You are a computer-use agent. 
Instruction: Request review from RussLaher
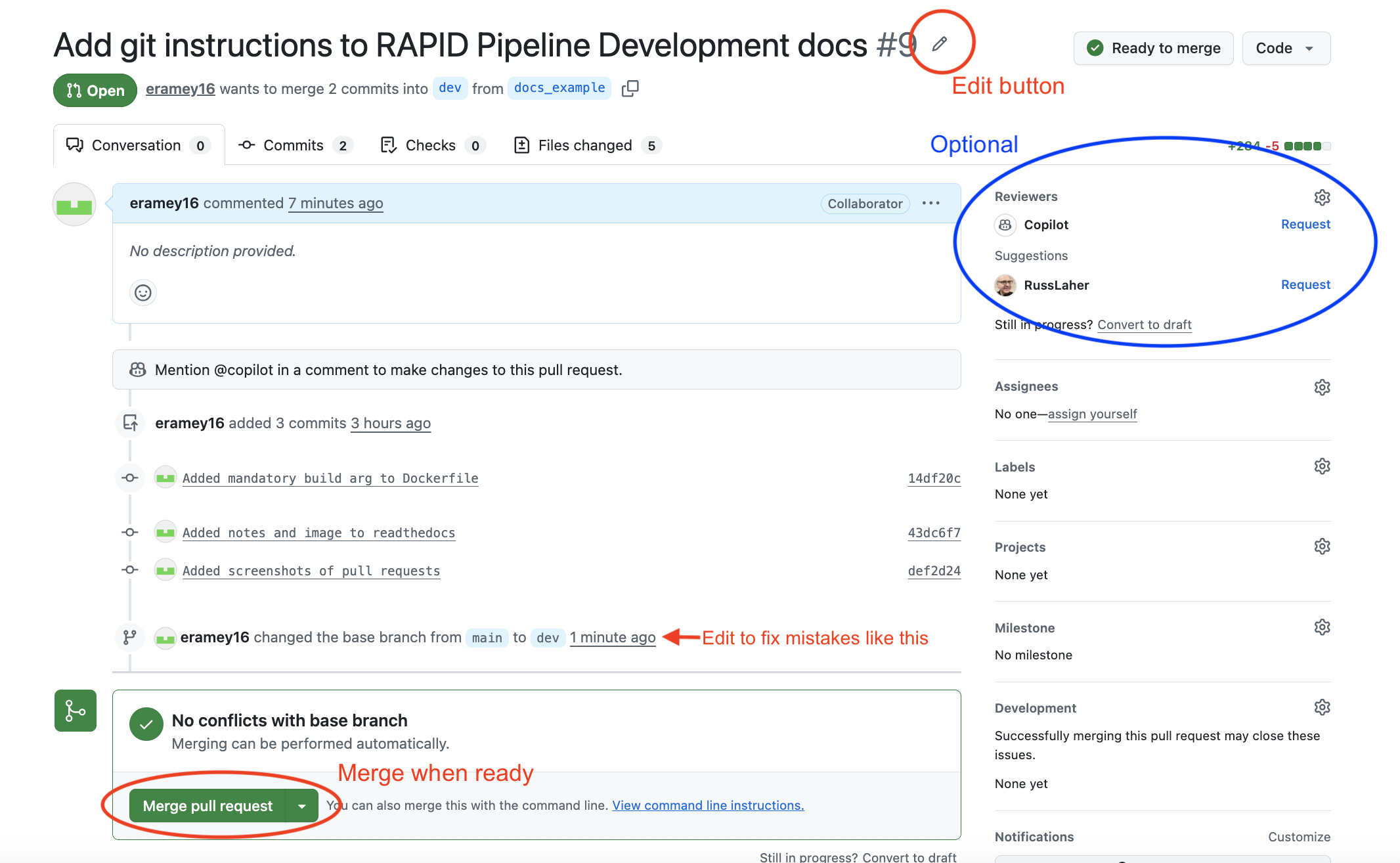pos(1305,285)
